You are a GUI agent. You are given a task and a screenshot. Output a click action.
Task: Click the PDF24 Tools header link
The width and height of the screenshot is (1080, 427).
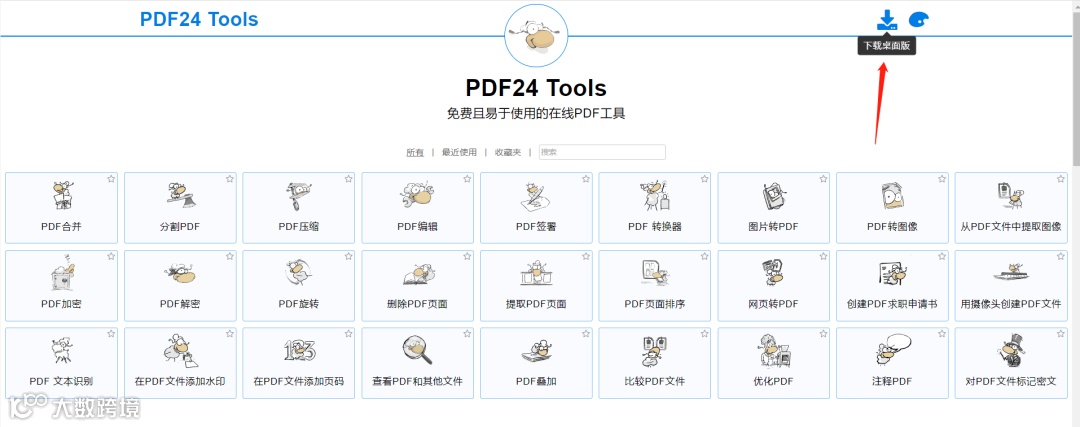199,19
